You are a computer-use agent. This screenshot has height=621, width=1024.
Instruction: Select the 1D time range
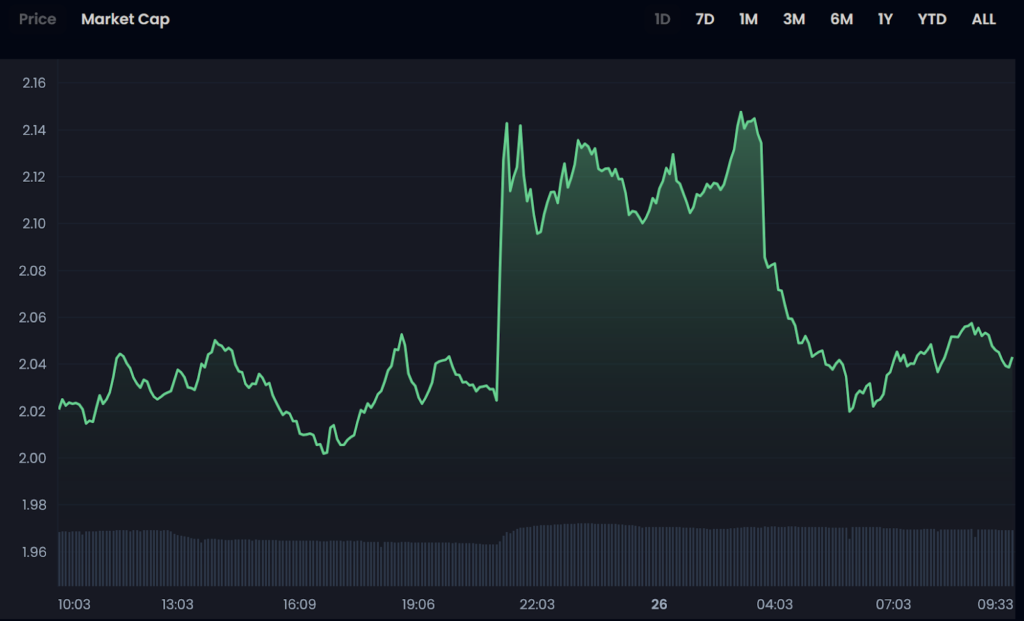[x=662, y=19]
